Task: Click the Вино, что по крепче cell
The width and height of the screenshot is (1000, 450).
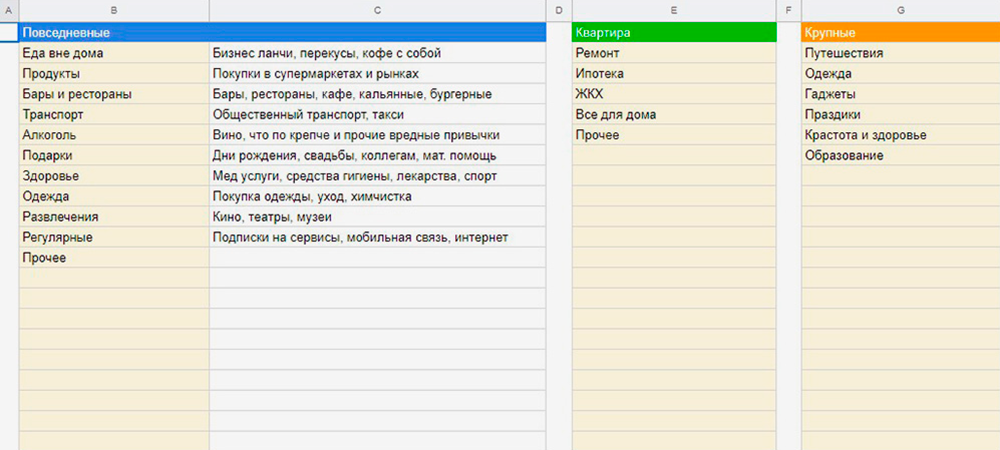Action: tap(378, 135)
